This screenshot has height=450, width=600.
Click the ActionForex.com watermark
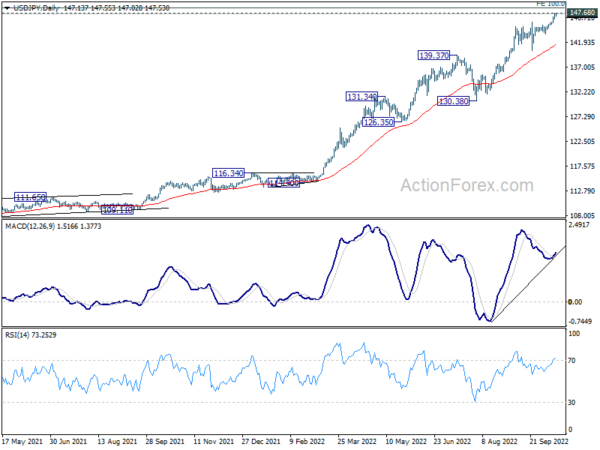[467, 186]
